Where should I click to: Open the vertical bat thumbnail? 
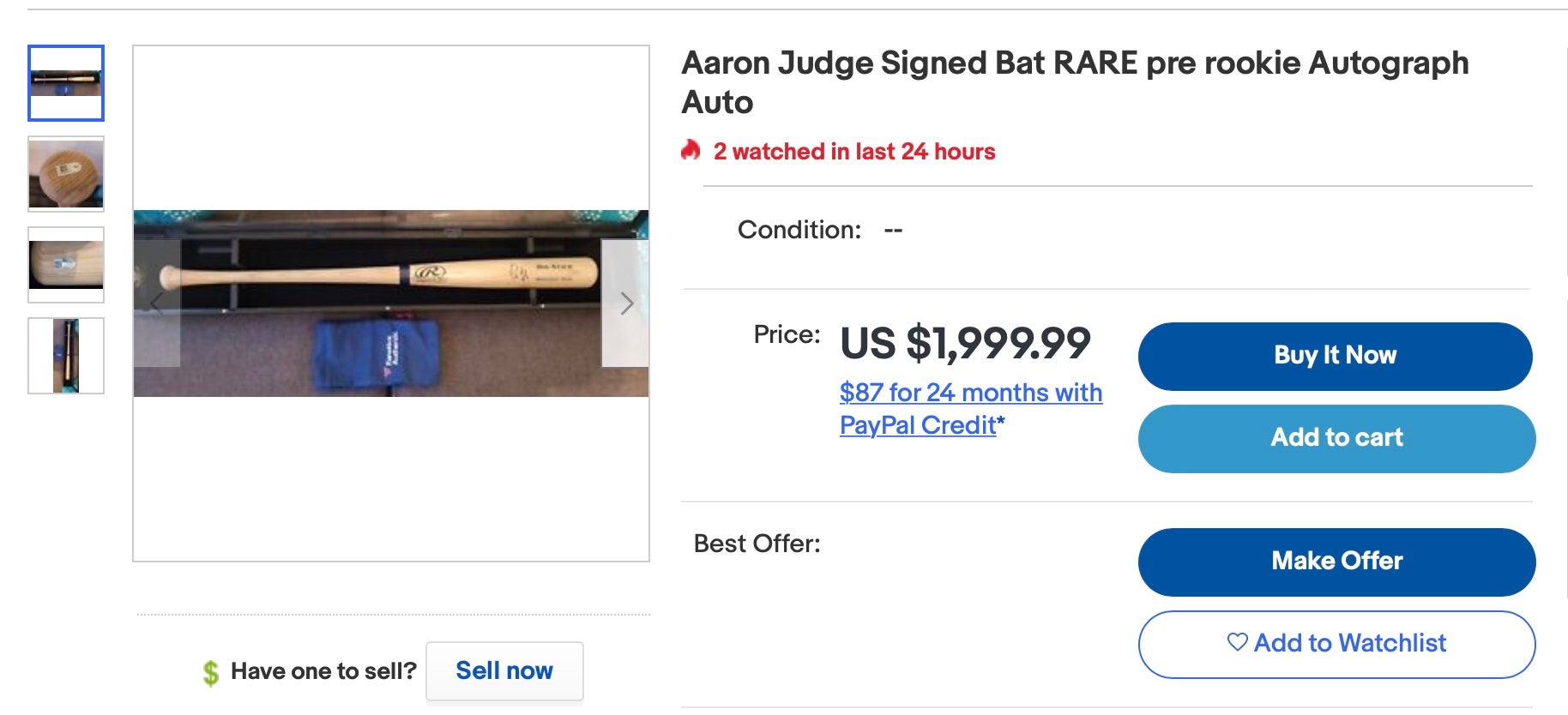pyautogui.click(x=66, y=356)
